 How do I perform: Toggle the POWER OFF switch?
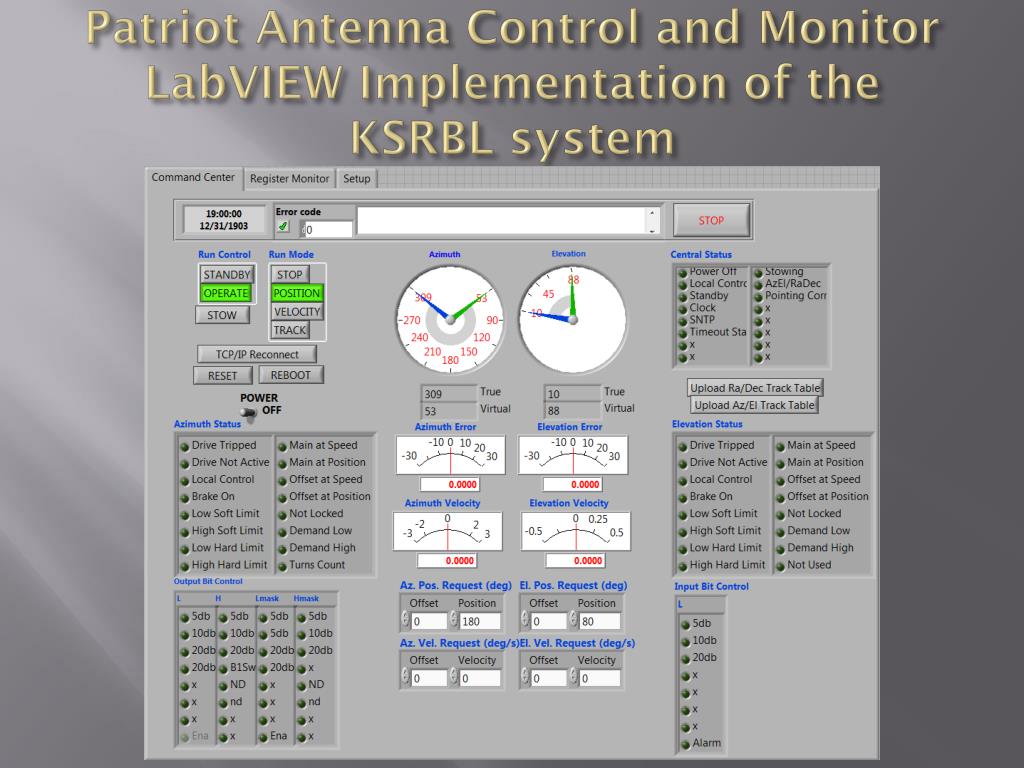coord(249,412)
